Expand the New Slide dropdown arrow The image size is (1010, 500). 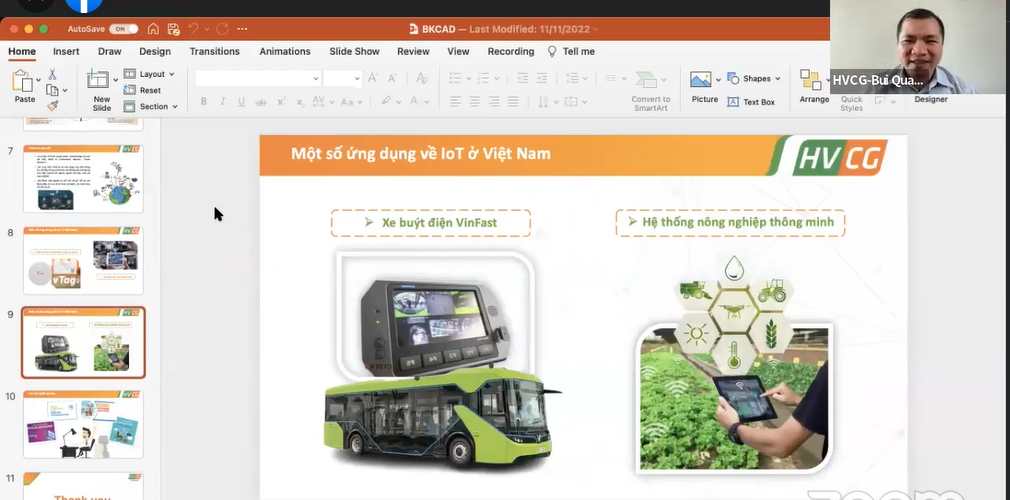point(116,80)
